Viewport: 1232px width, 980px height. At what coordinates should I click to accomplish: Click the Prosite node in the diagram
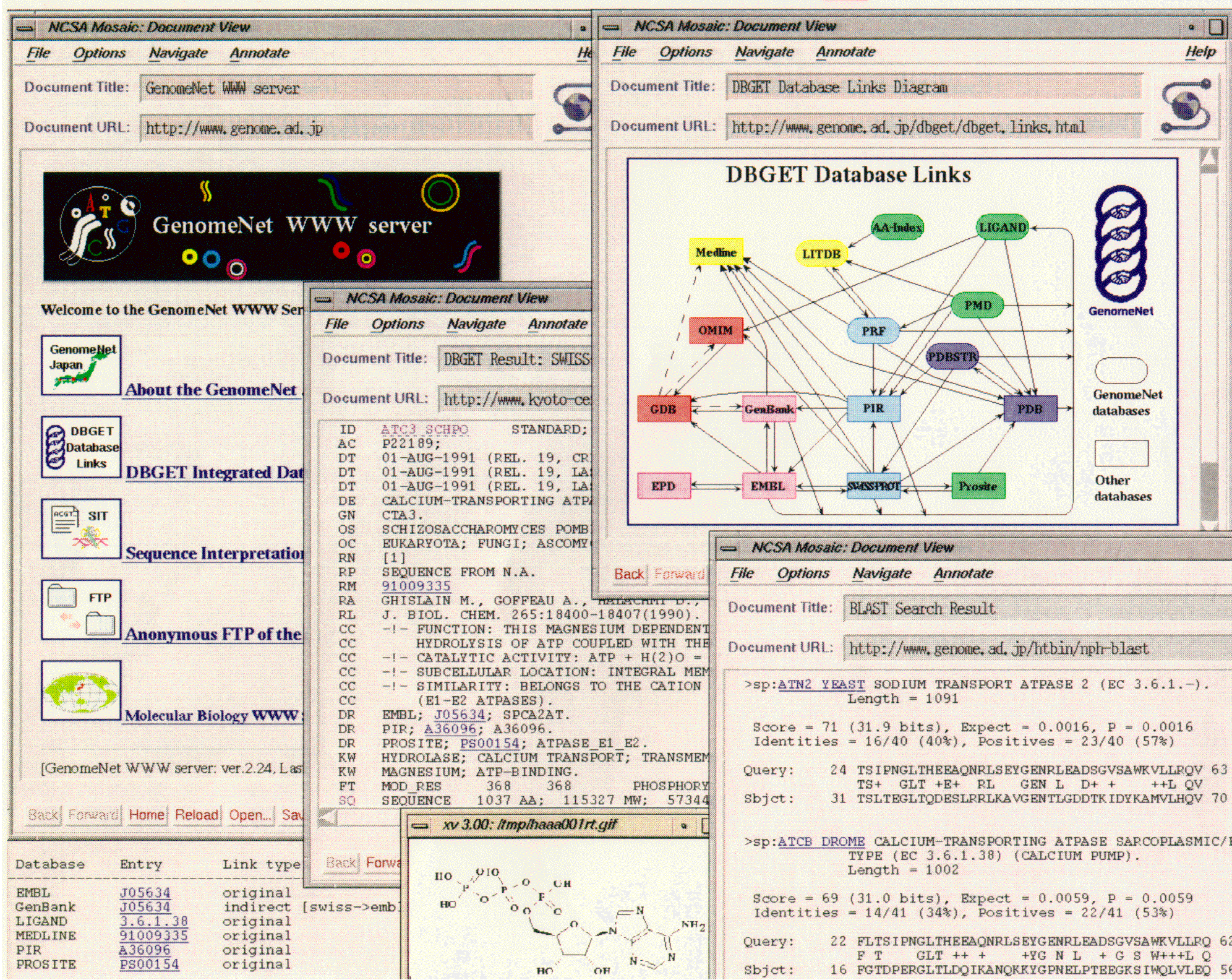point(978,486)
